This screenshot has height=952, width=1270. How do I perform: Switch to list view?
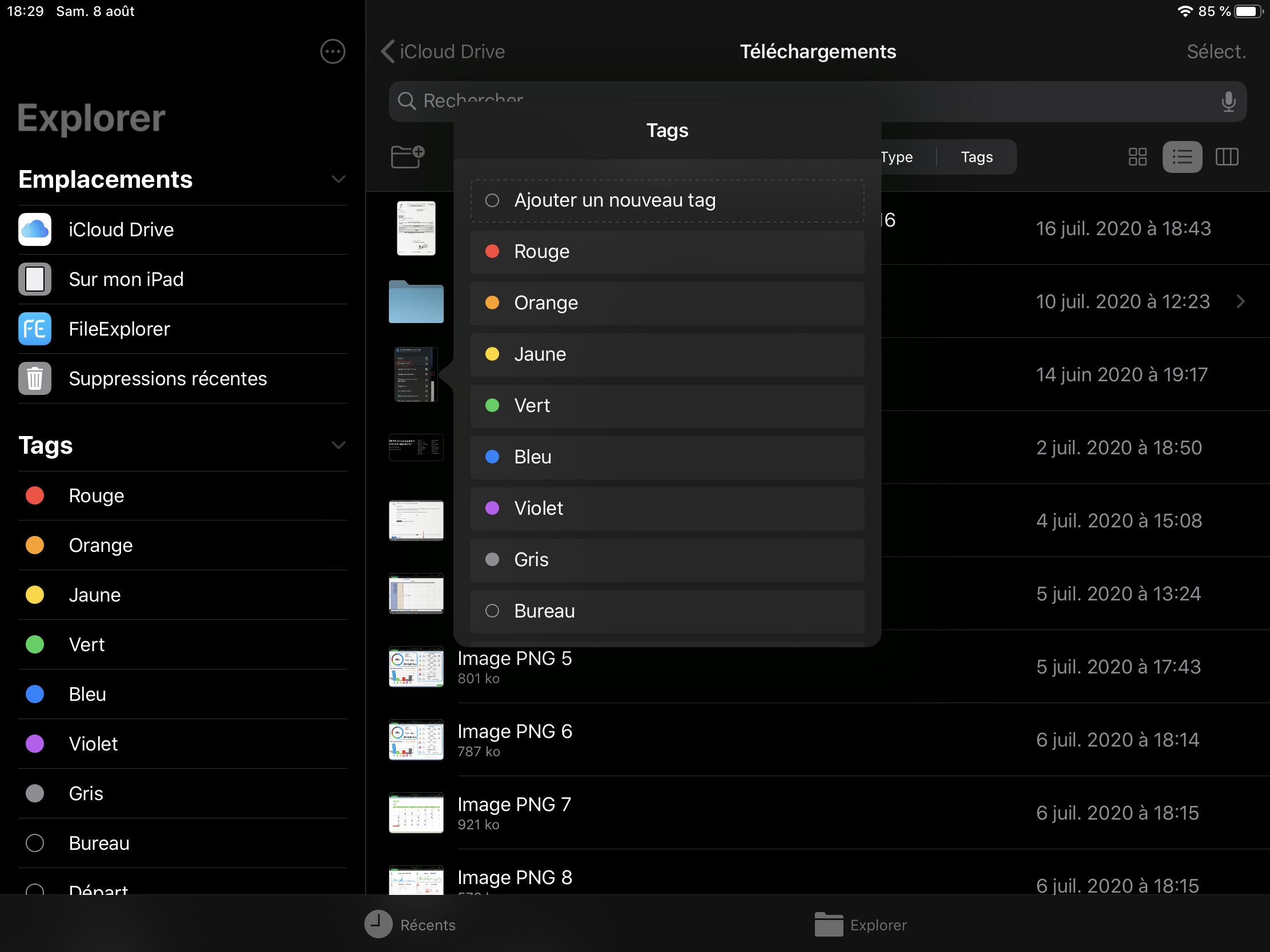[1181, 156]
